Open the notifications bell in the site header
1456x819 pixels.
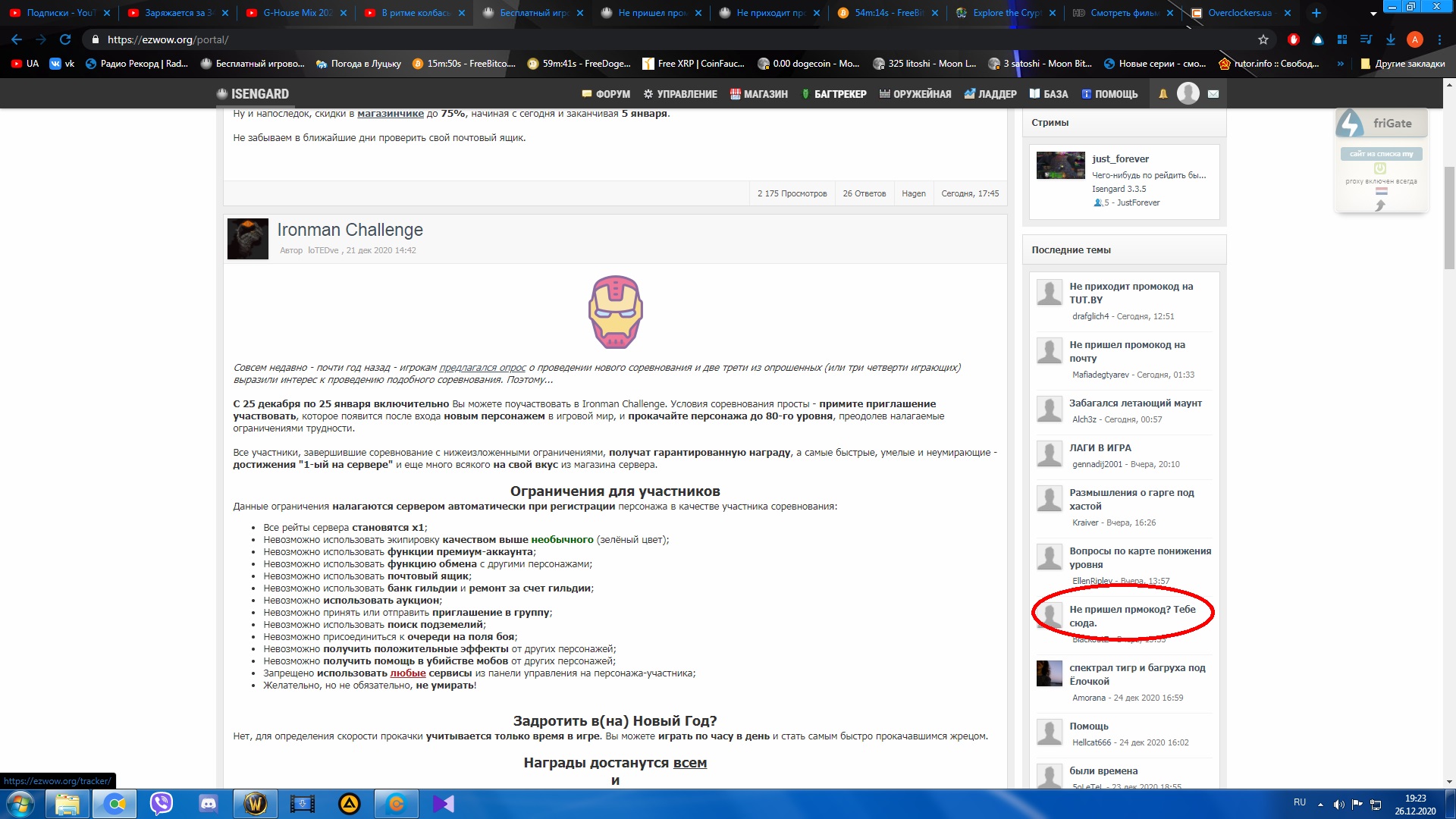(1163, 94)
